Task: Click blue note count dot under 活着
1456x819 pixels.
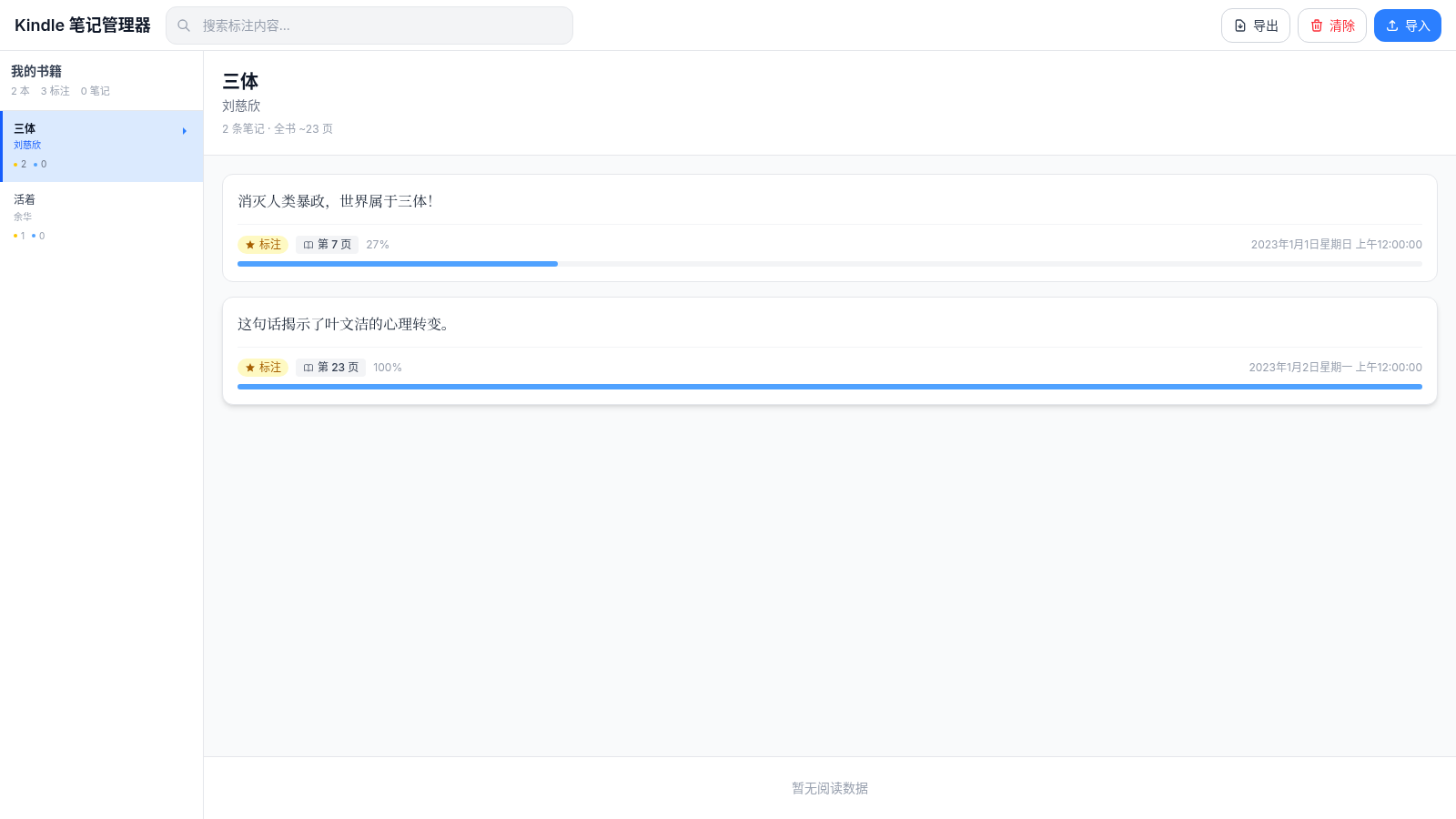Action: (34, 236)
